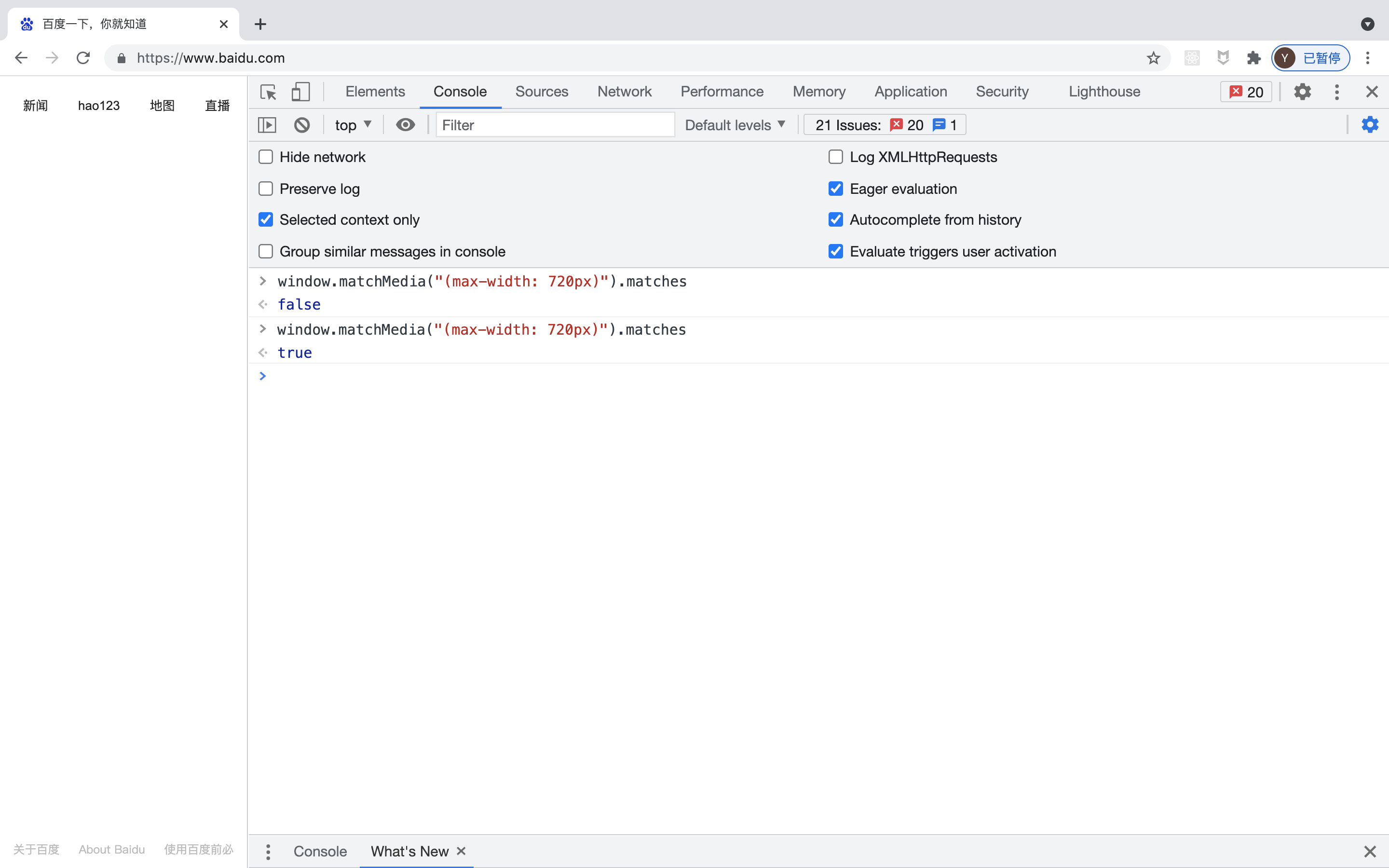This screenshot has width=1389, height=868.
Task: Click the 关于百度 footer link
Action: (36, 850)
